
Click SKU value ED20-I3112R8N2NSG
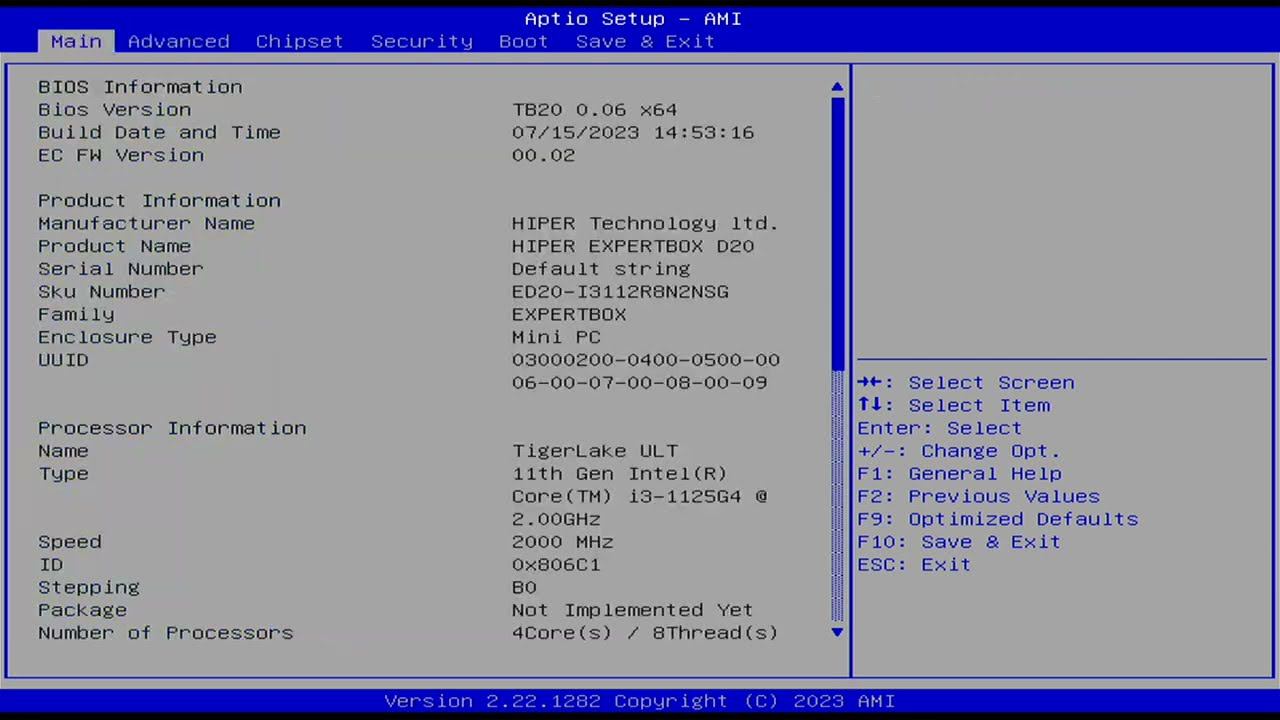(620, 292)
